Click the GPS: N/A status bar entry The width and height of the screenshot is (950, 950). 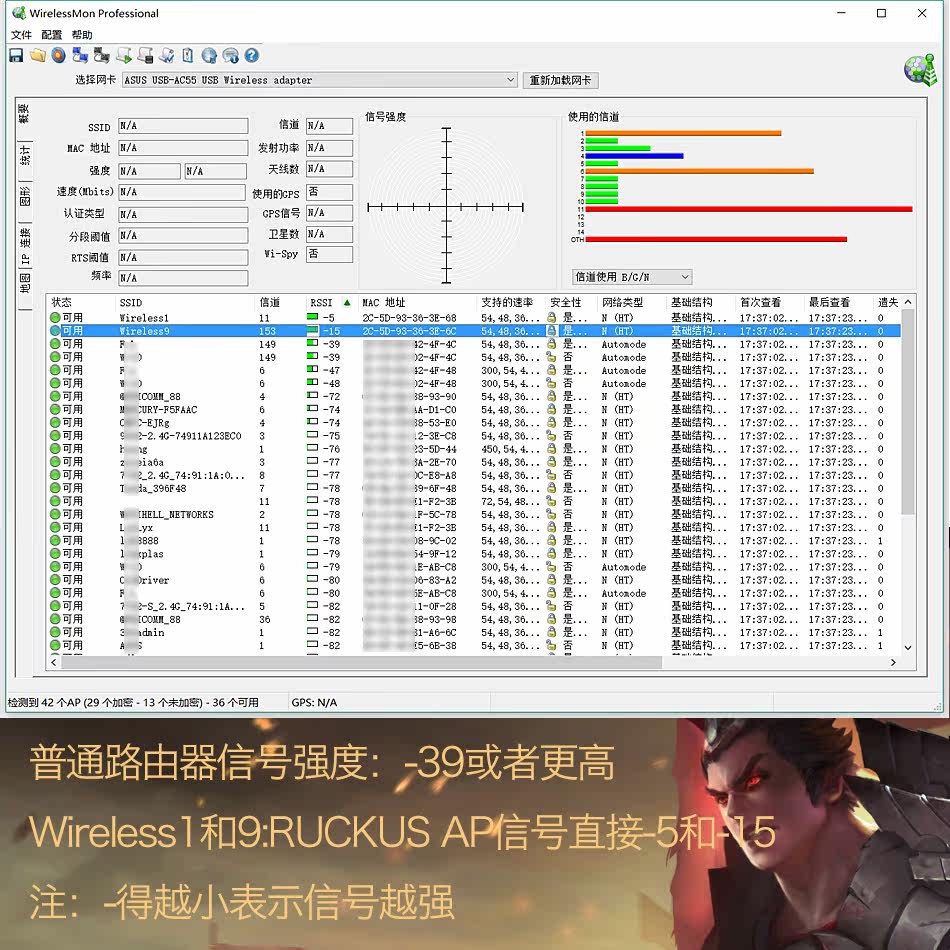coord(314,703)
